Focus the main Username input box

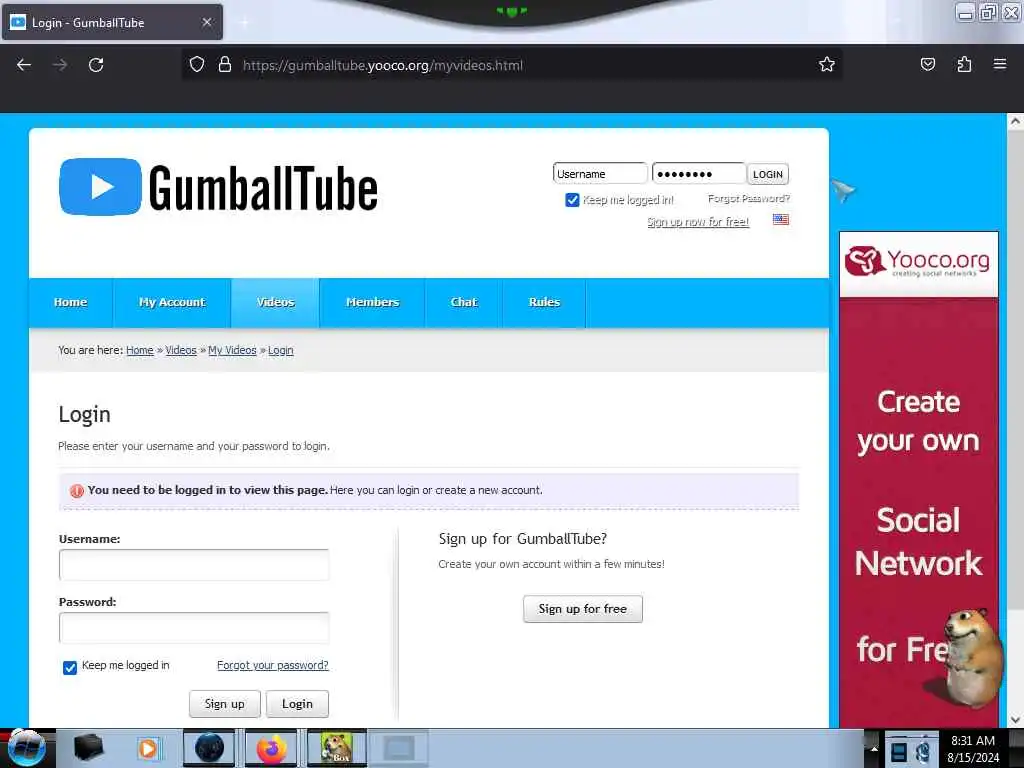[x=194, y=565]
